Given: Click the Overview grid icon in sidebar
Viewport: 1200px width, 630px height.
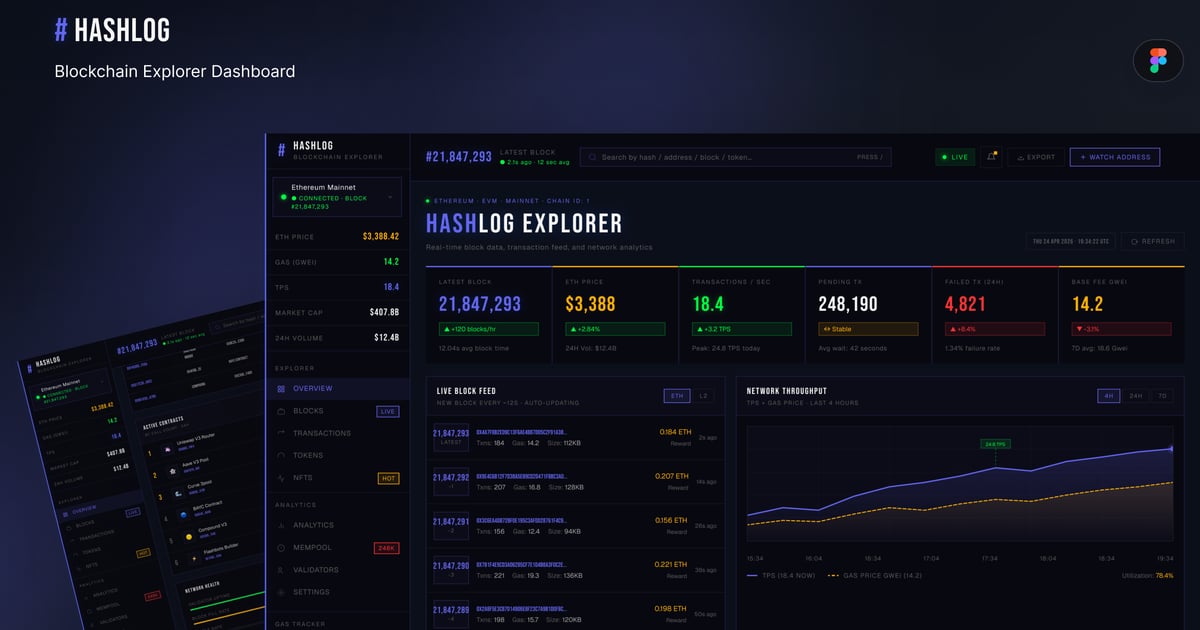Looking at the screenshot, I should pos(281,388).
